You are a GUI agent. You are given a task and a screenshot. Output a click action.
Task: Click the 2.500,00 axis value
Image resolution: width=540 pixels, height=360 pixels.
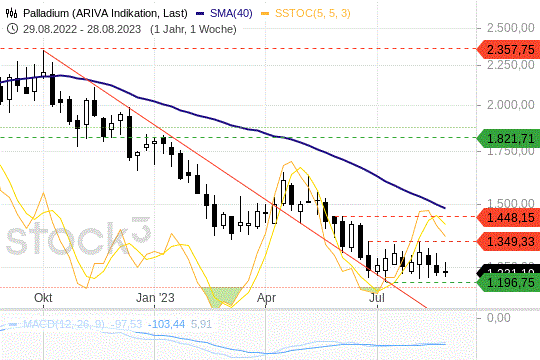pyautogui.click(x=511, y=28)
